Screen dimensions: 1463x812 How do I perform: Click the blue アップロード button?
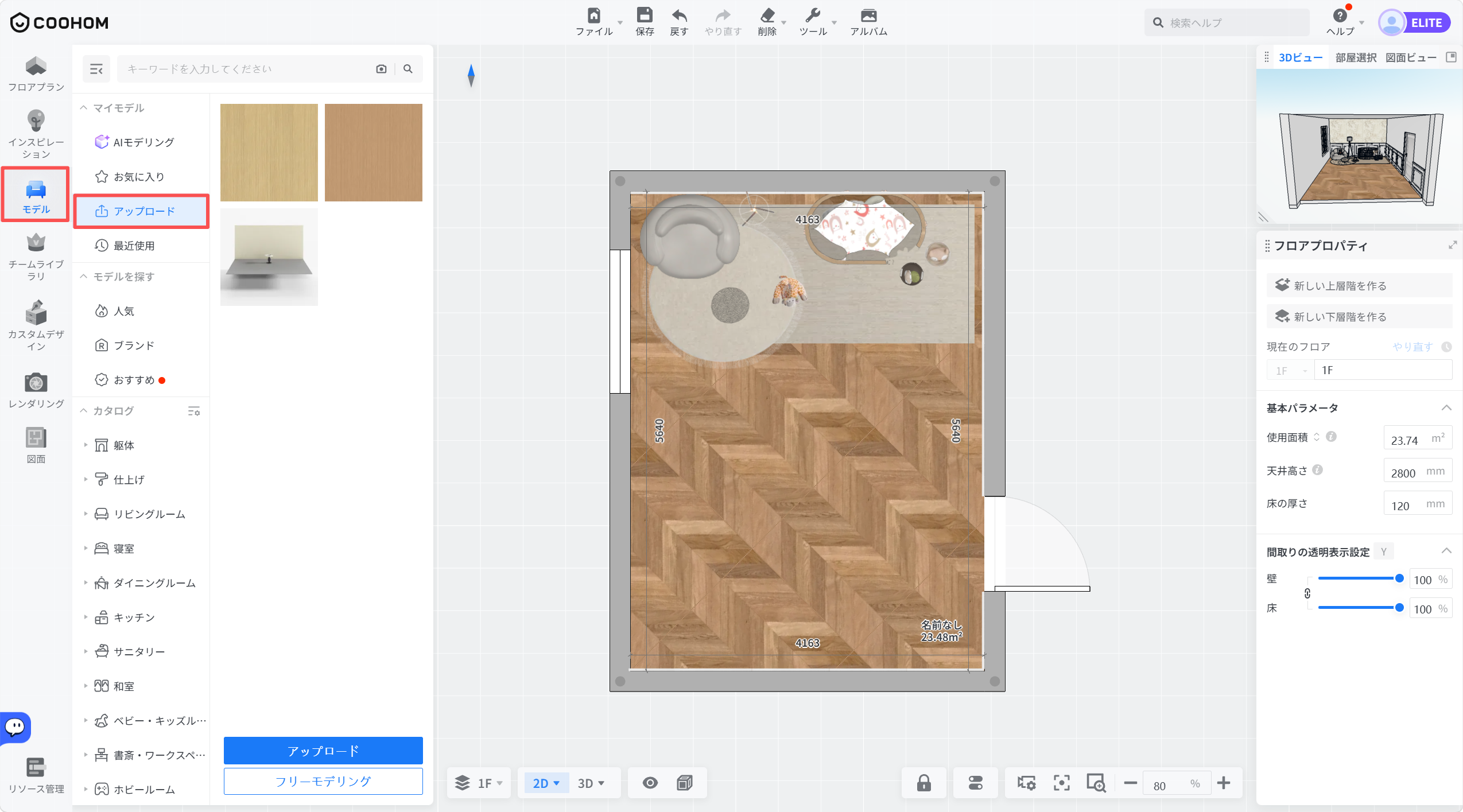(x=323, y=751)
